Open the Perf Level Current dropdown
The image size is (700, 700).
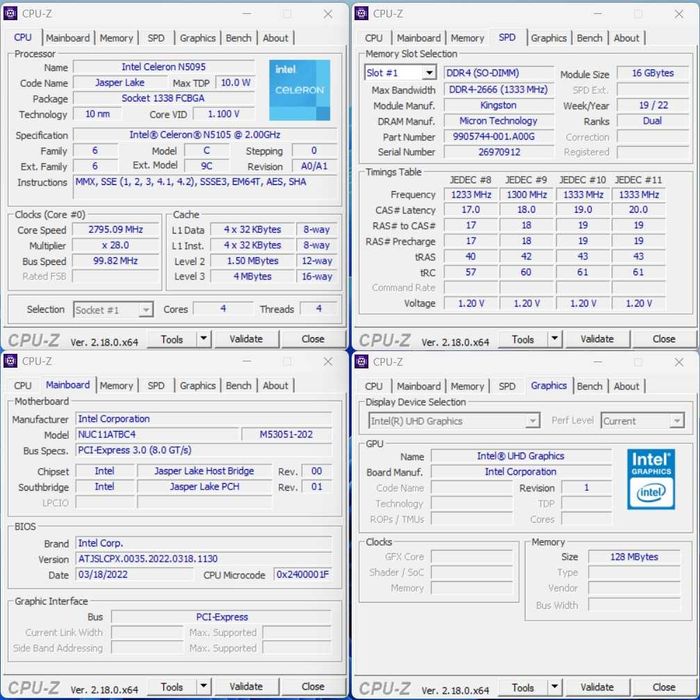[x=642, y=421]
